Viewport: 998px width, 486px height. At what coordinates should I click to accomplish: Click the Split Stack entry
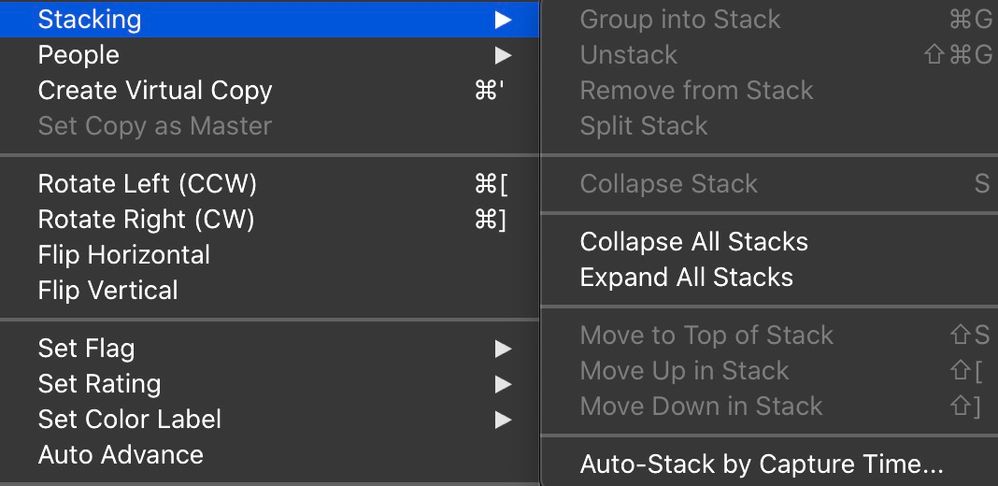point(643,127)
